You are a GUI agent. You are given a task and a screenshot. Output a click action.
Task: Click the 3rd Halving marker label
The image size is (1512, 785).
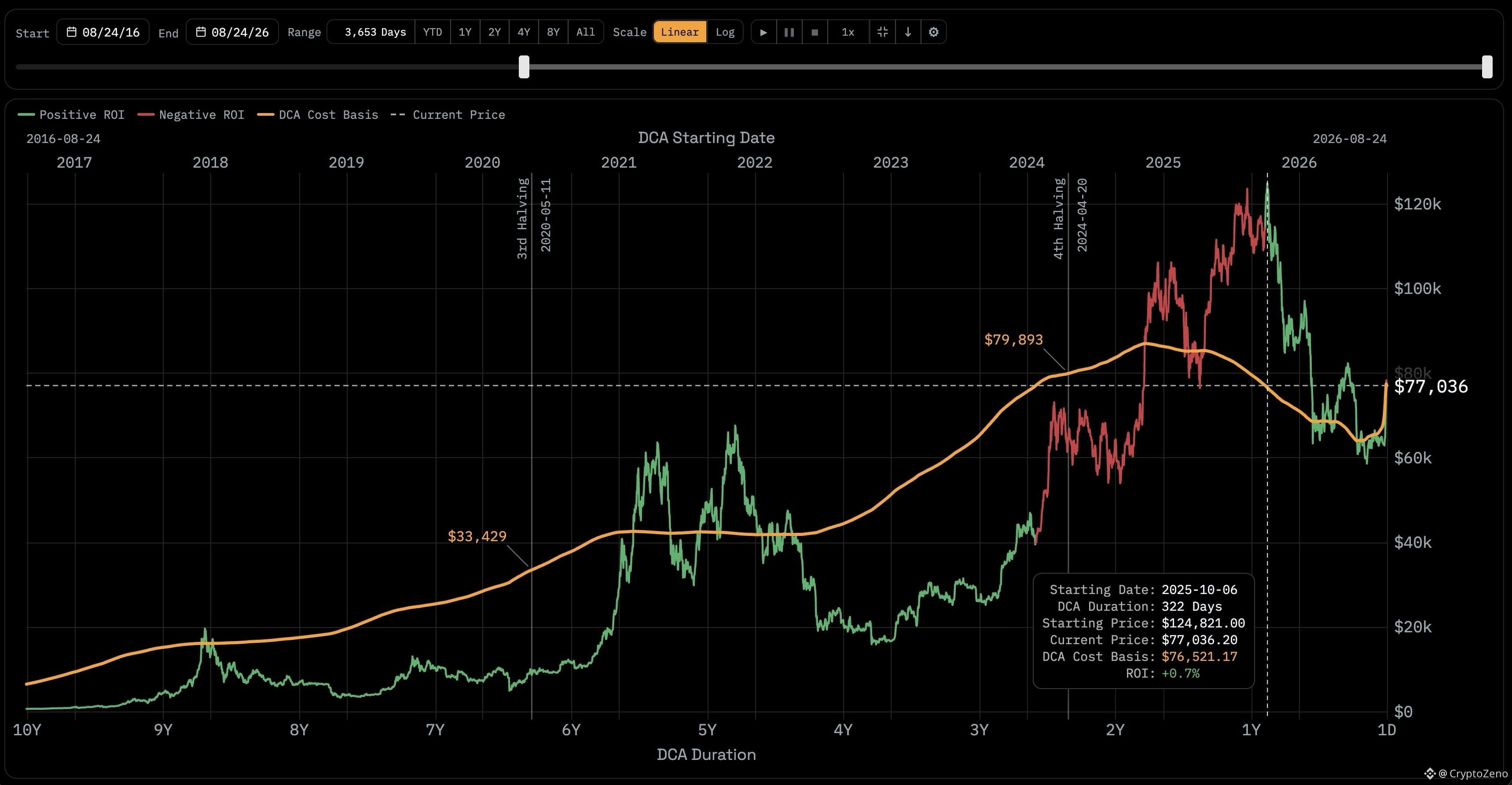(522, 218)
